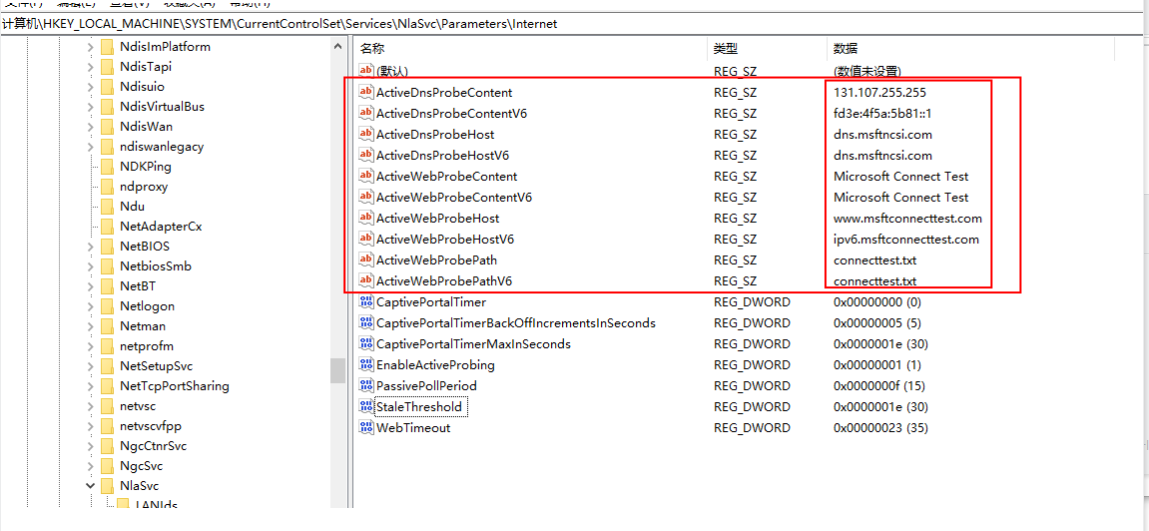Viewport: 1149px width, 531px height.
Task: Click the ActiveWebProbePath string icon
Action: click(366, 260)
